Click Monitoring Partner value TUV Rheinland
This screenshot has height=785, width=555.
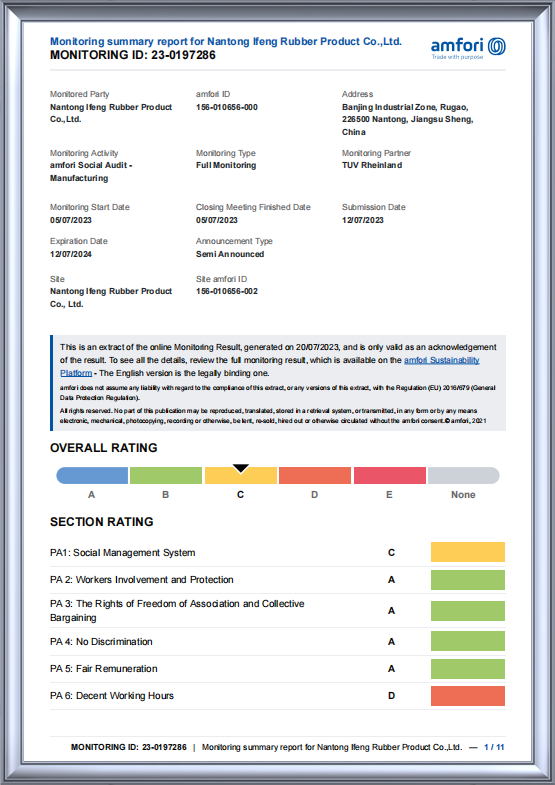click(x=372, y=165)
